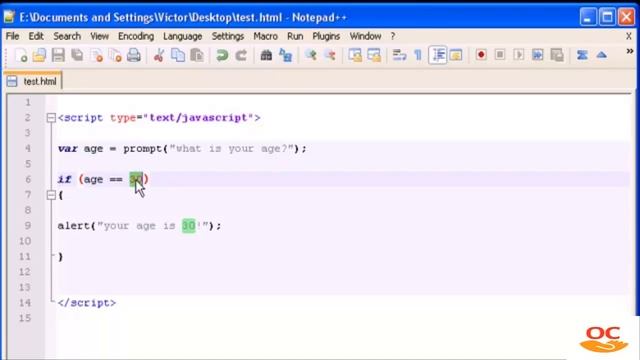Click "text/javascript" attribute value on line 2
The width and height of the screenshot is (640, 360).
(198, 118)
